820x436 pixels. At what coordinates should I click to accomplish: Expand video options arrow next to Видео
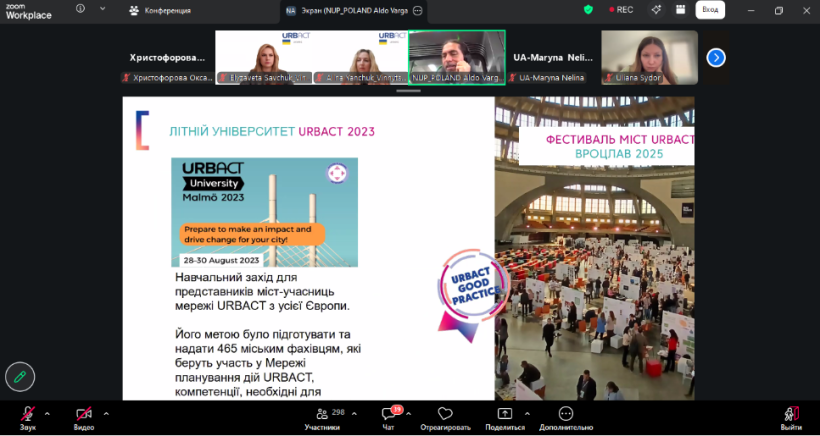106,412
